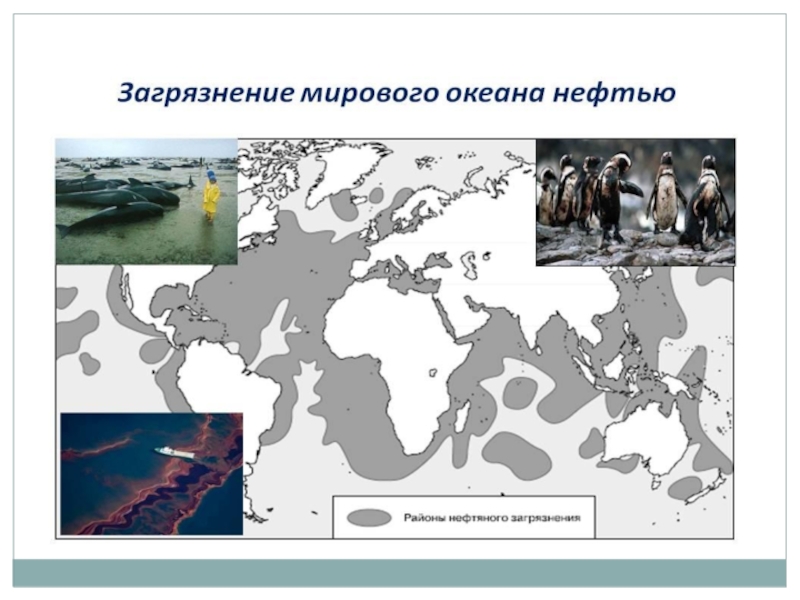Click the gray oval legend swatch
The image size is (800, 600).
(x=369, y=518)
